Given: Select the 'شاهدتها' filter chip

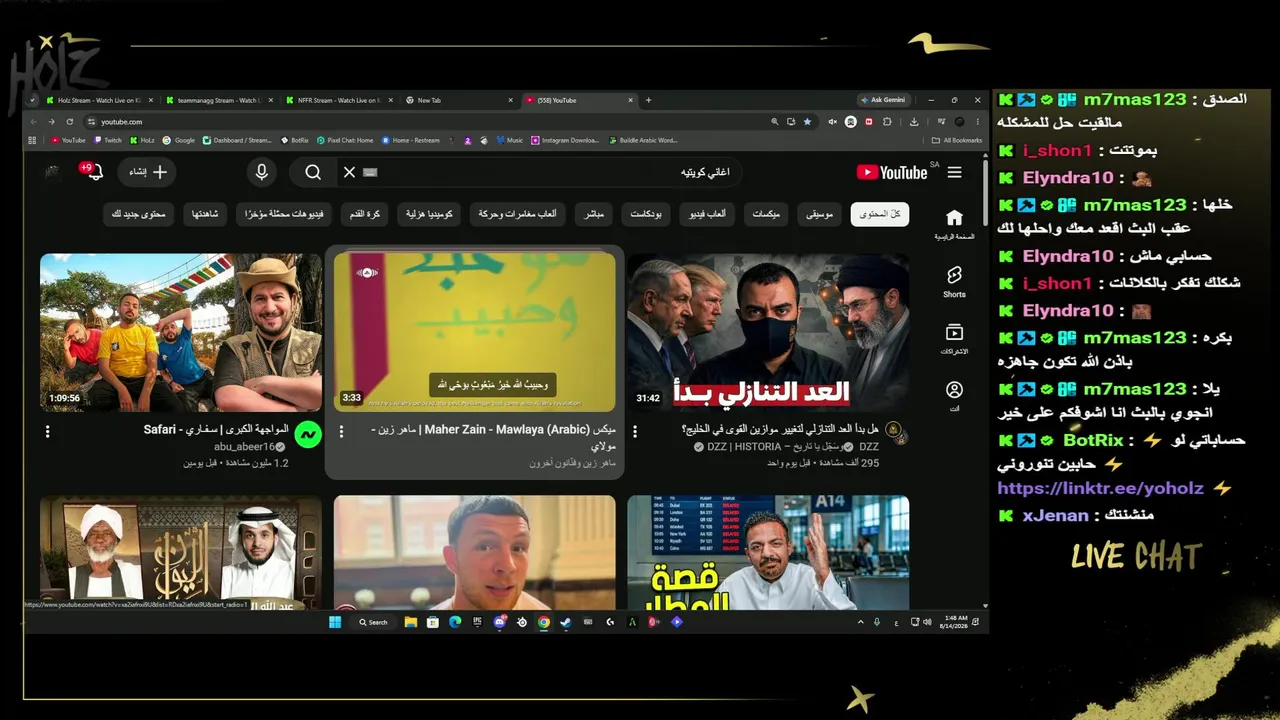Looking at the screenshot, I should pos(206,214).
